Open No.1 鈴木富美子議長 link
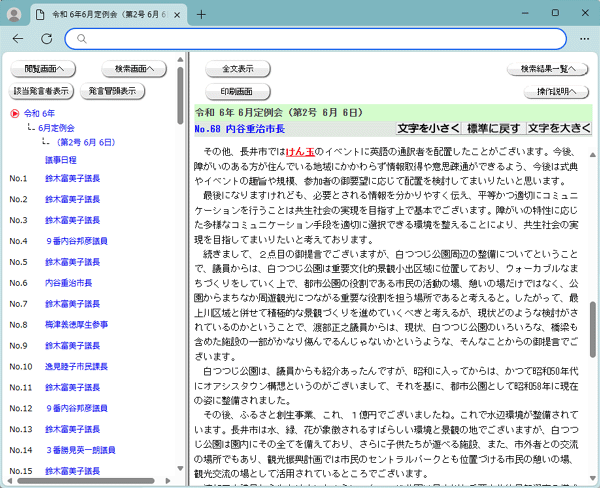600x488 pixels. pos(72,178)
